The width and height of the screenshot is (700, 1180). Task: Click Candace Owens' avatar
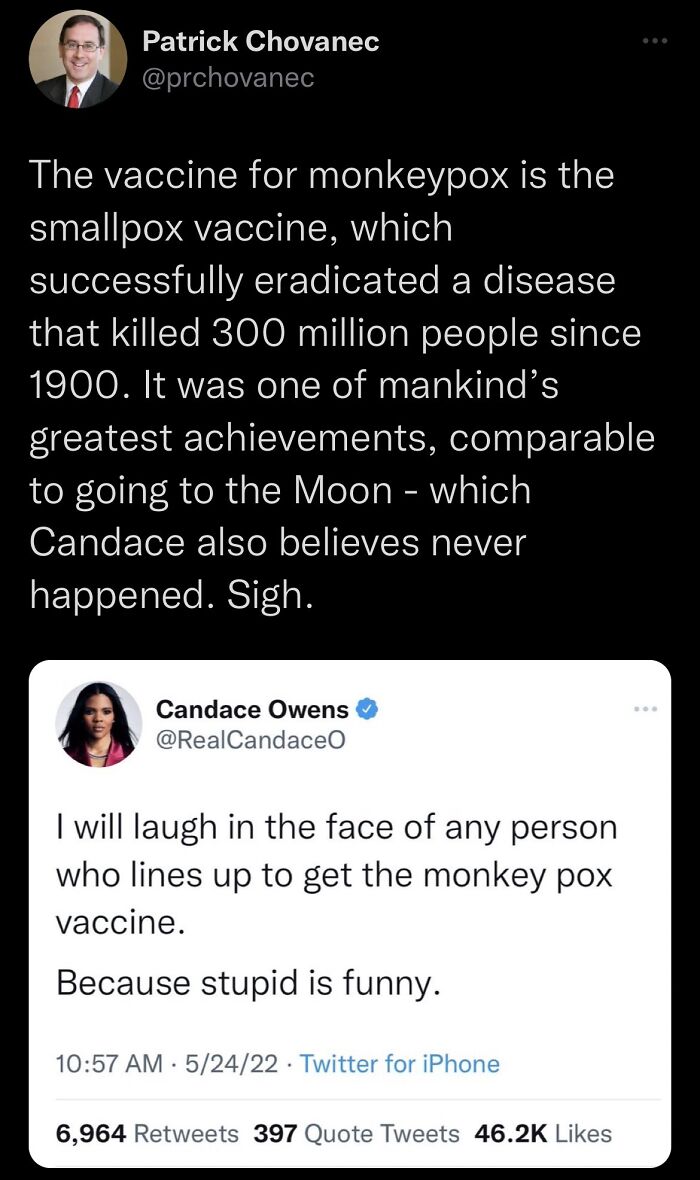coord(97,722)
